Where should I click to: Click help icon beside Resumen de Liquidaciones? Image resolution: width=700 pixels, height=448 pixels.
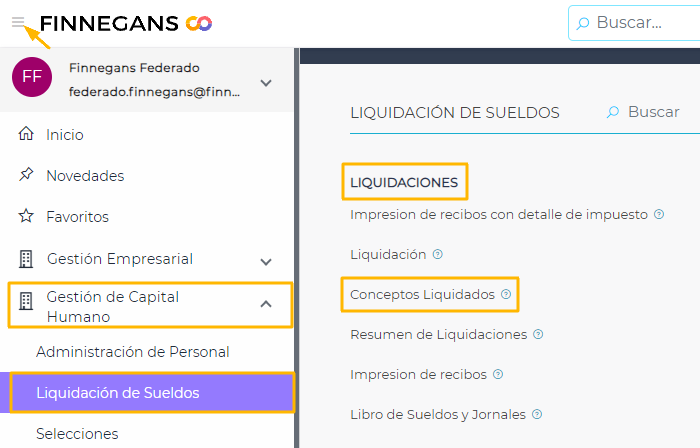pyautogui.click(x=538, y=335)
